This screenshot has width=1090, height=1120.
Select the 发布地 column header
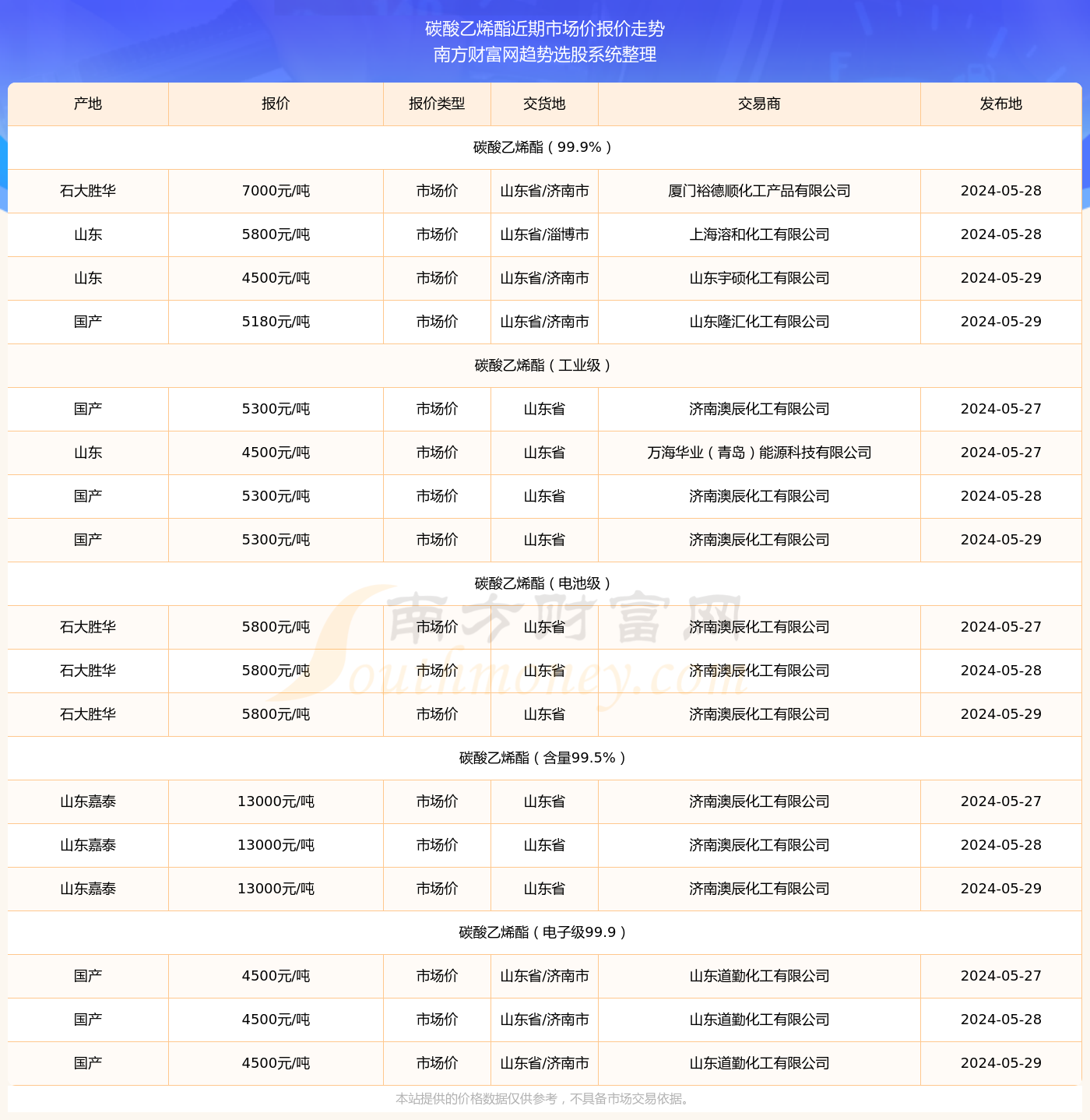pyautogui.click(x=1001, y=104)
